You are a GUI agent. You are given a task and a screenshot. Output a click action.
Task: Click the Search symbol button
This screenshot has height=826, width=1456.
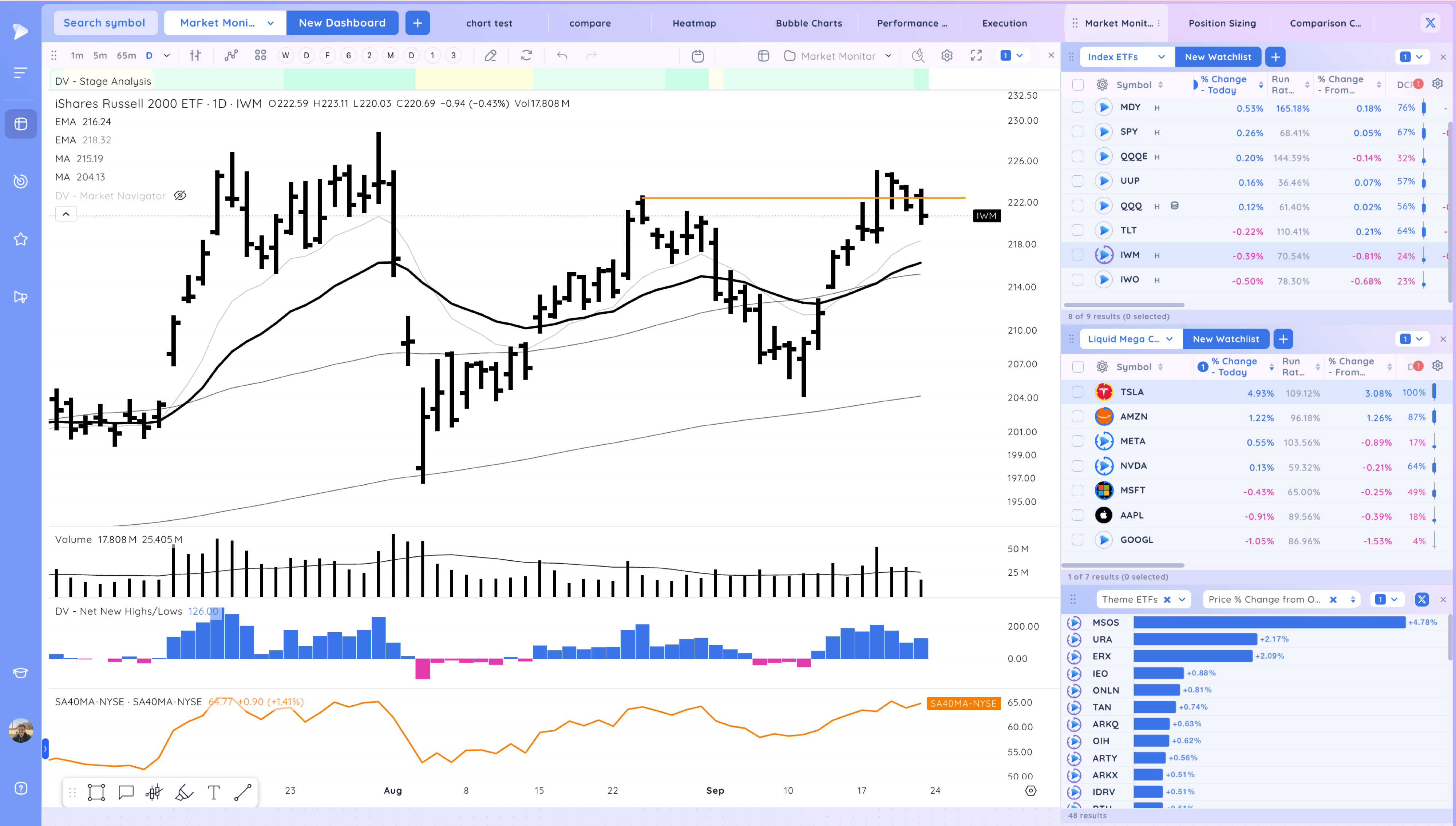(x=104, y=23)
